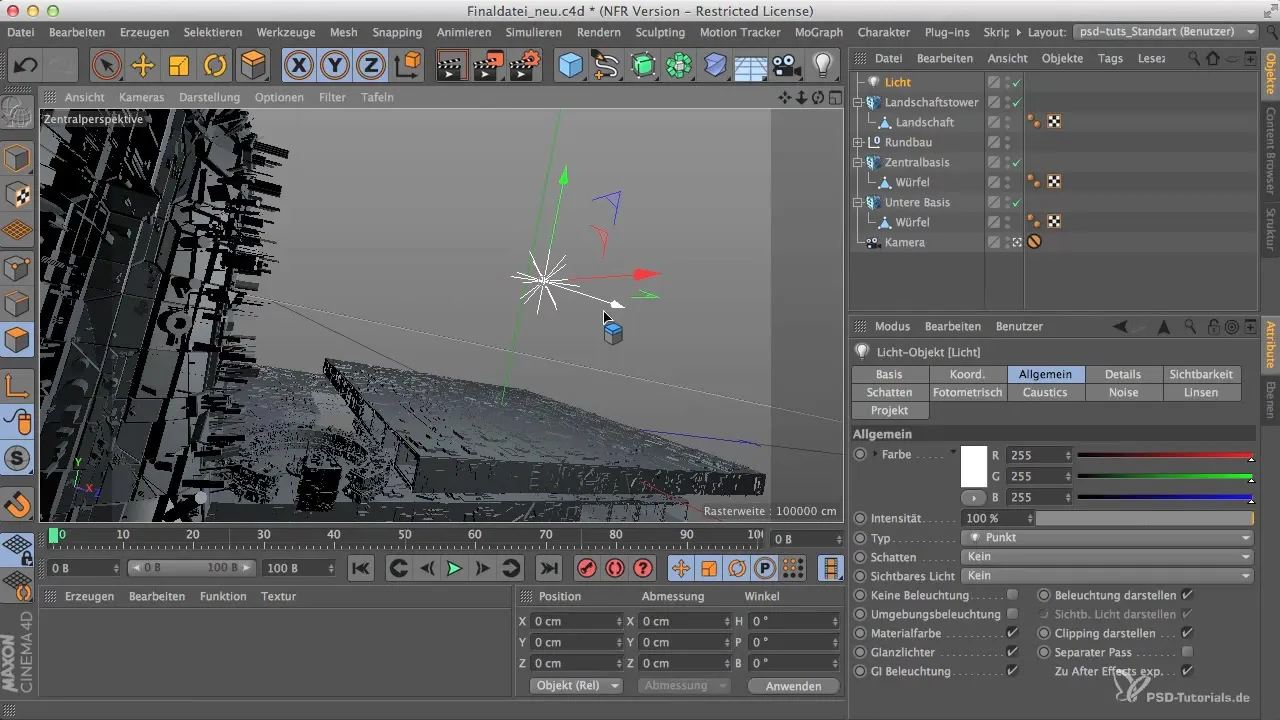Go to end of animation
1280x720 pixels.
(x=549, y=568)
